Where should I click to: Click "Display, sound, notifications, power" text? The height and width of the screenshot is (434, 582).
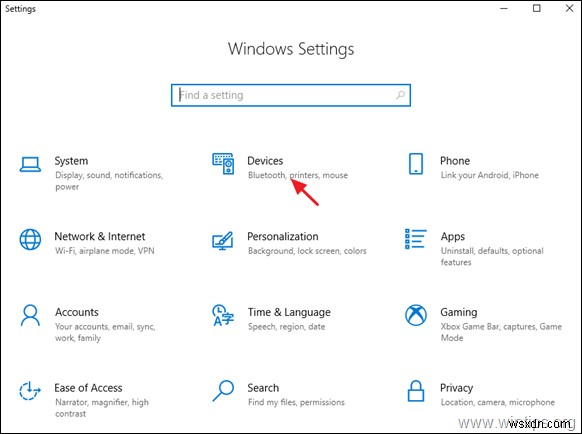(109, 181)
